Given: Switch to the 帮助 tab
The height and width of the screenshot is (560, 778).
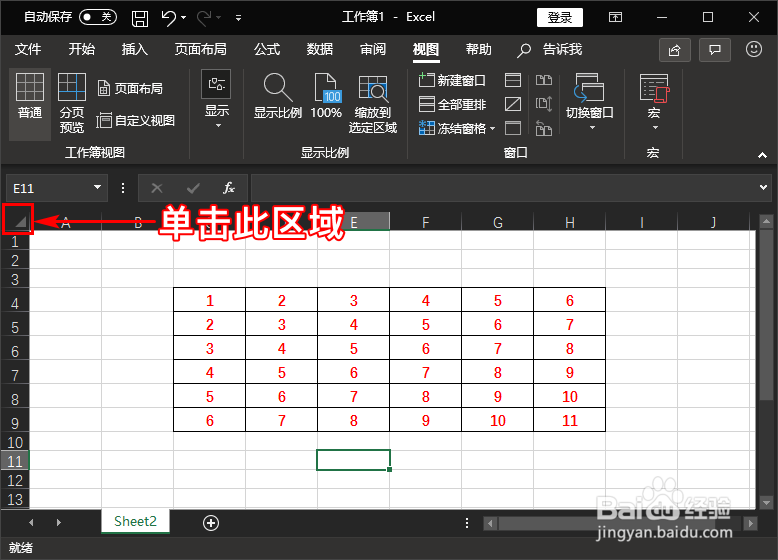Looking at the screenshot, I should tap(478, 49).
